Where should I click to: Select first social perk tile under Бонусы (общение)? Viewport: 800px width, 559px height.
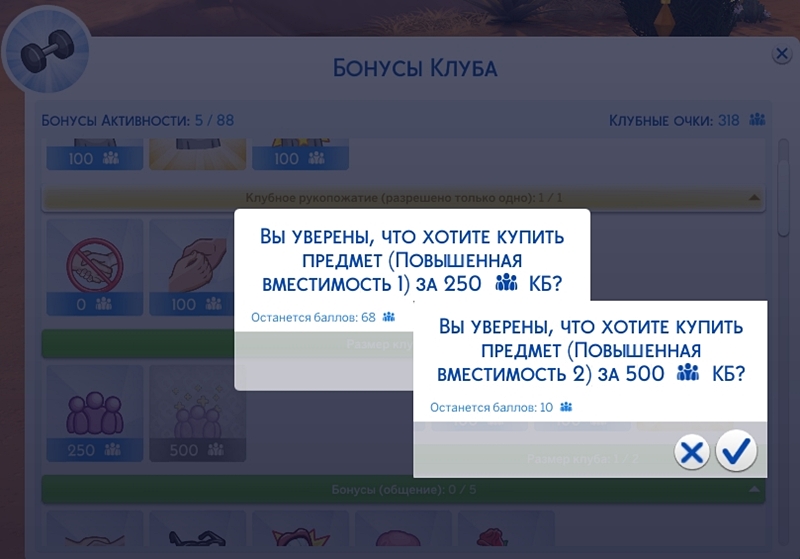[x=95, y=529]
